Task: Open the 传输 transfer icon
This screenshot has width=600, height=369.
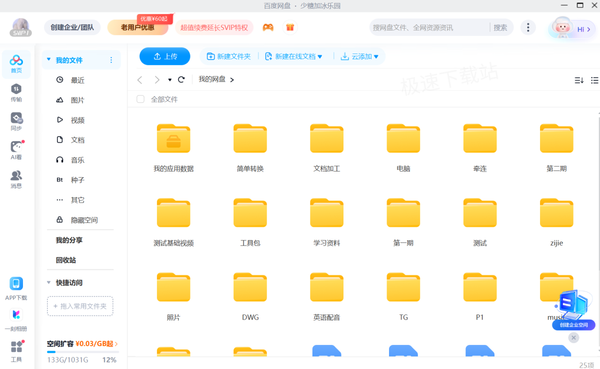Action: [x=16, y=93]
